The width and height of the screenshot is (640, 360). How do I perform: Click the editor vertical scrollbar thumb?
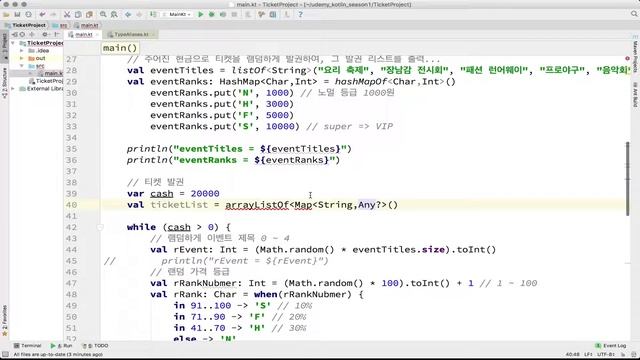click(627, 178)
